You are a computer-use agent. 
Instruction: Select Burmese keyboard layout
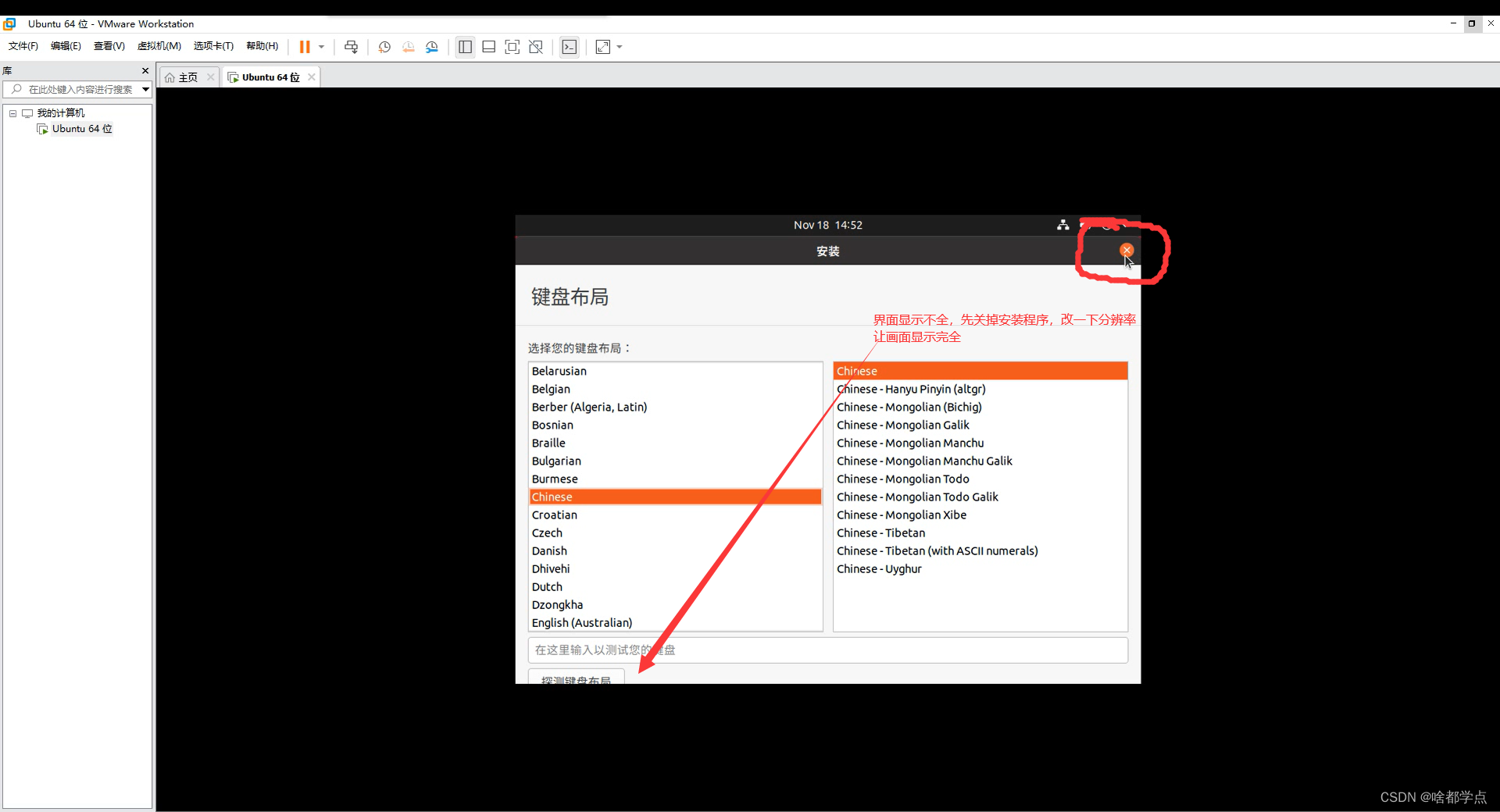coord(675,479)
